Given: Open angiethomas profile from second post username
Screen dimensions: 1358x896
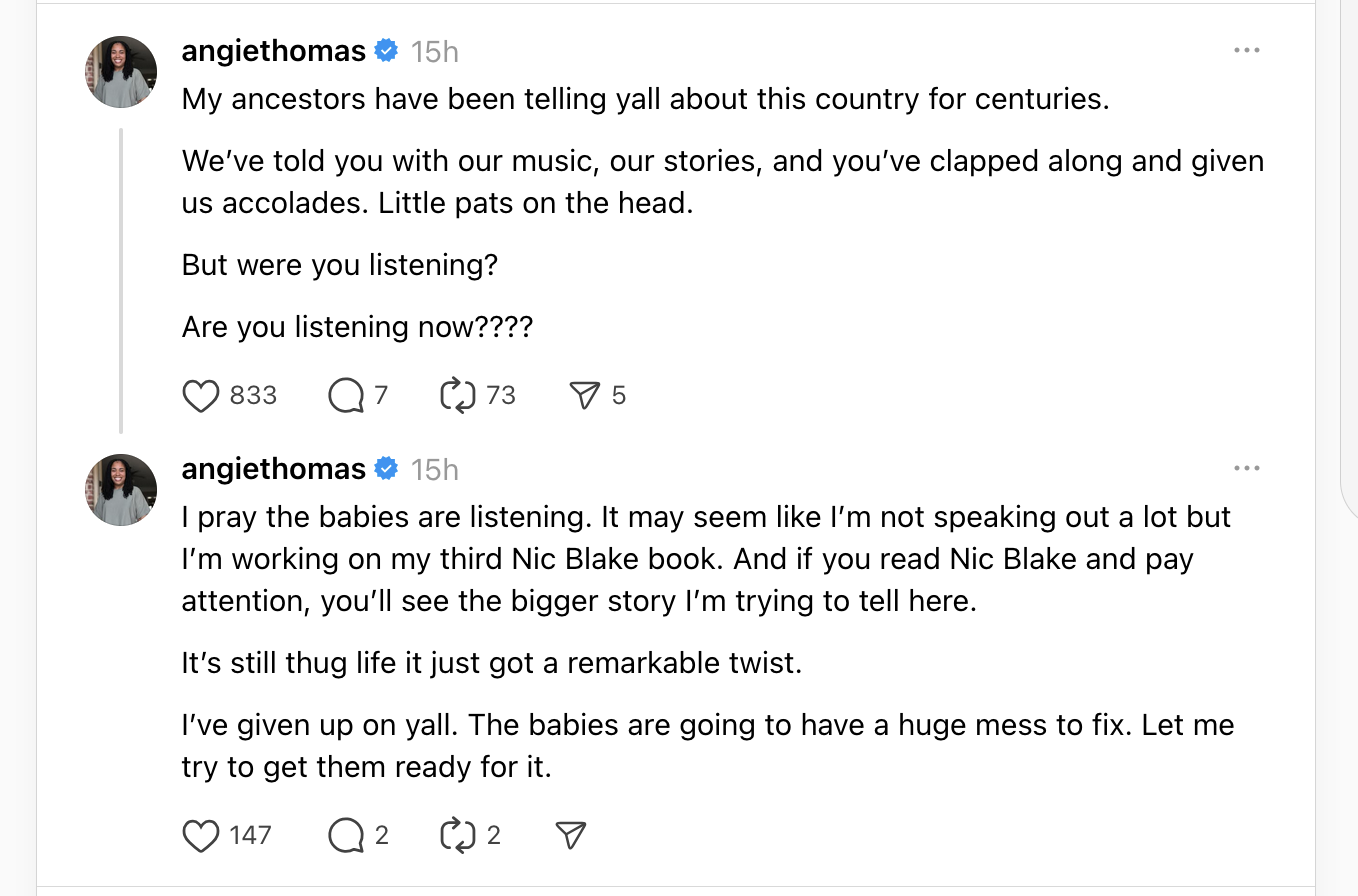Looking at the screenshot, I should pos(273,469).
